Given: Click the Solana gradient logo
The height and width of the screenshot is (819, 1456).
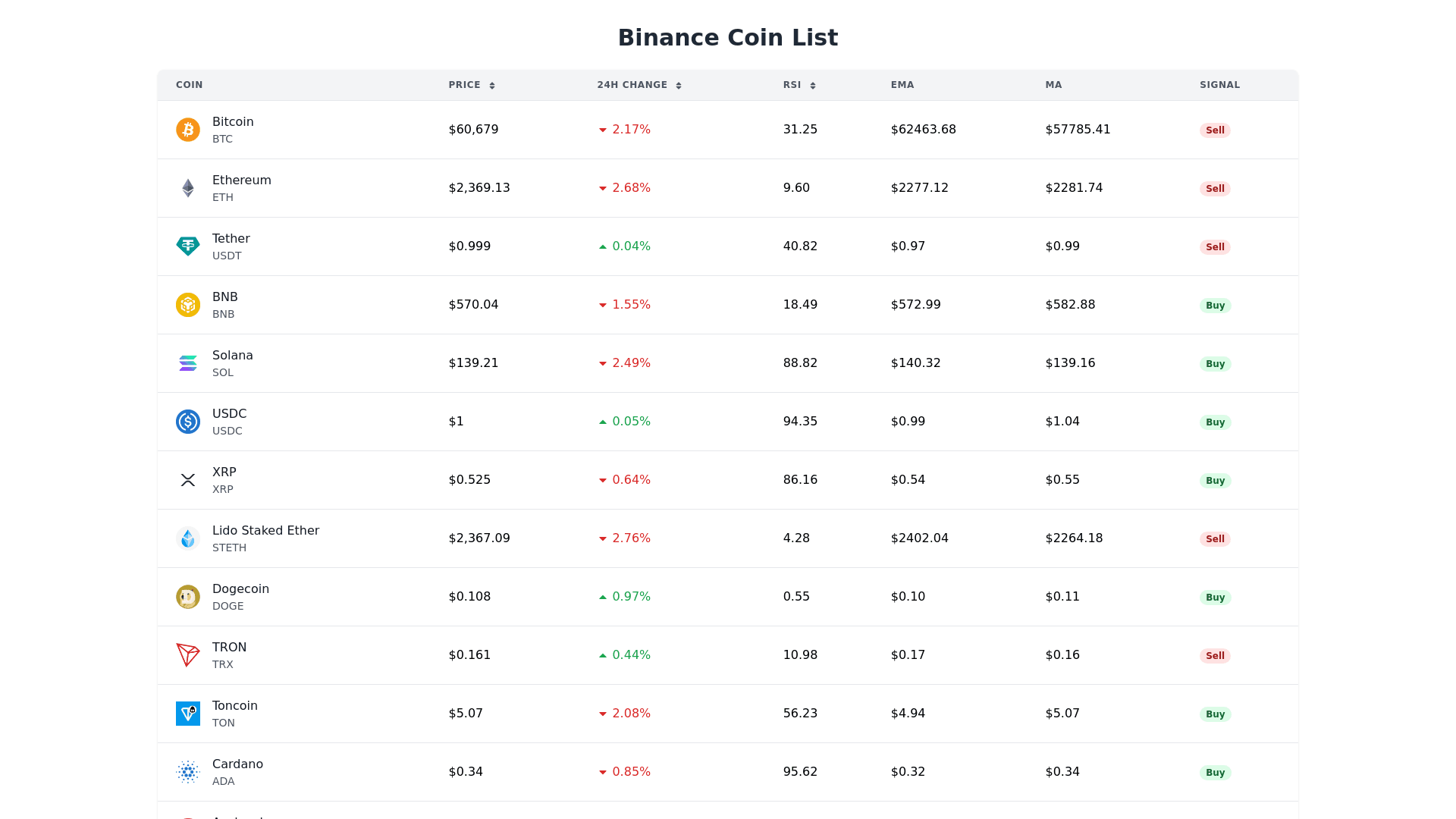Looking at the screenshot, I should [188, 363].
